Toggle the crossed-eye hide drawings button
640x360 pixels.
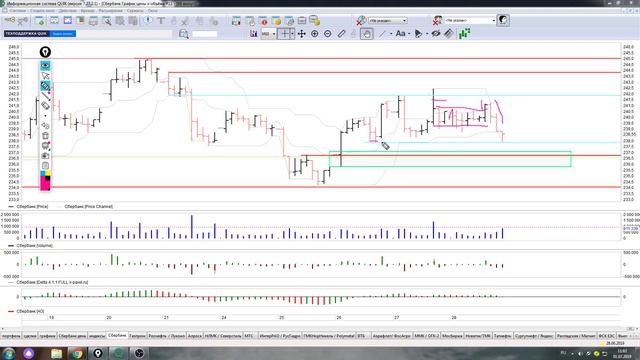[436, 34]
